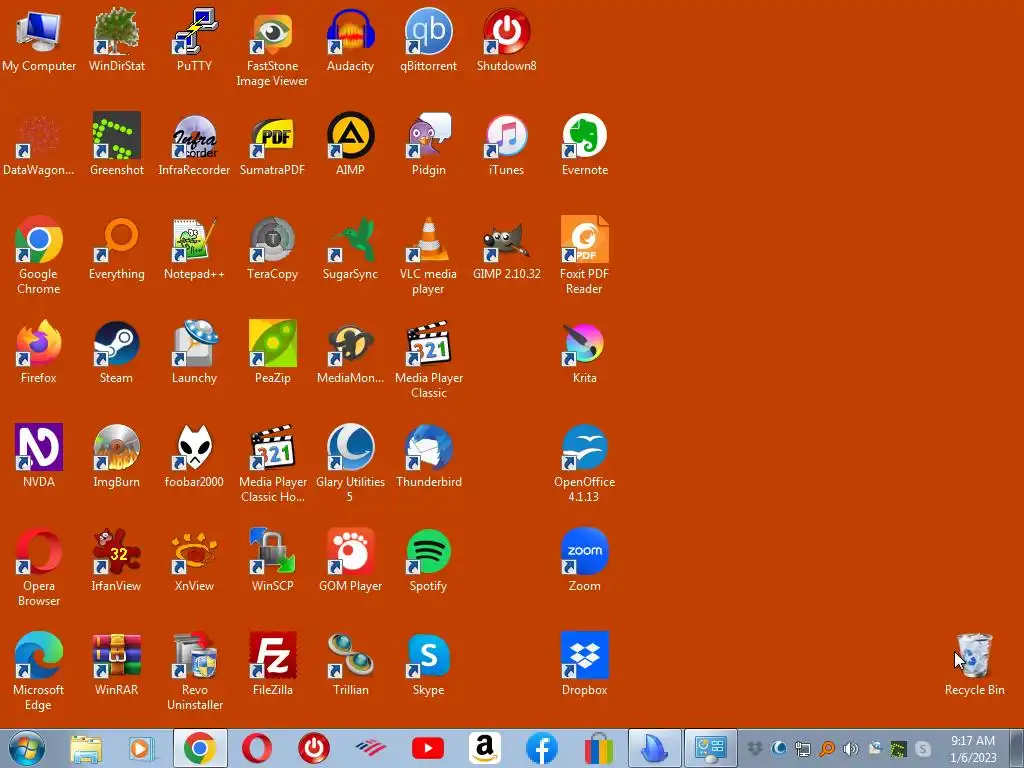This screenshot has height=768, width=1024.
Task: Select the WinDirStat shortcut
Action: [116, 31]
